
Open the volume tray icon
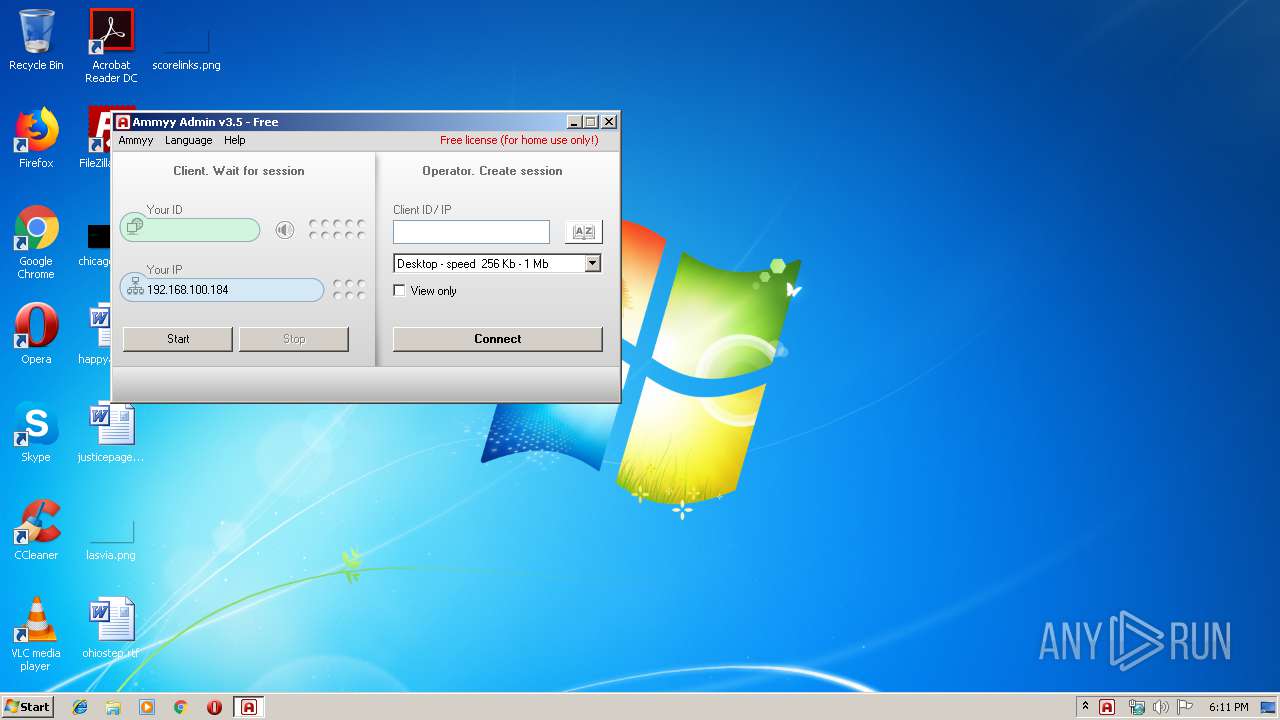(1161, 707)
